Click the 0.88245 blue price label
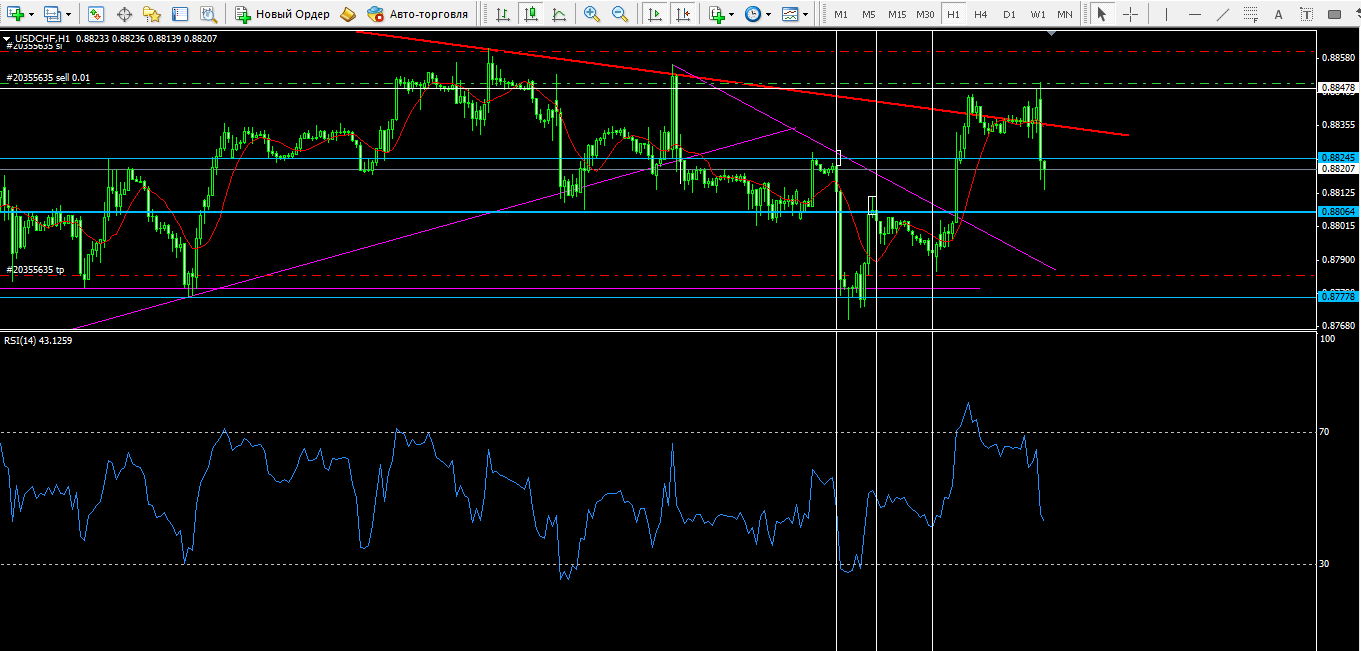This screenshot has width=1361, height=651. (x=1337, y=158)
